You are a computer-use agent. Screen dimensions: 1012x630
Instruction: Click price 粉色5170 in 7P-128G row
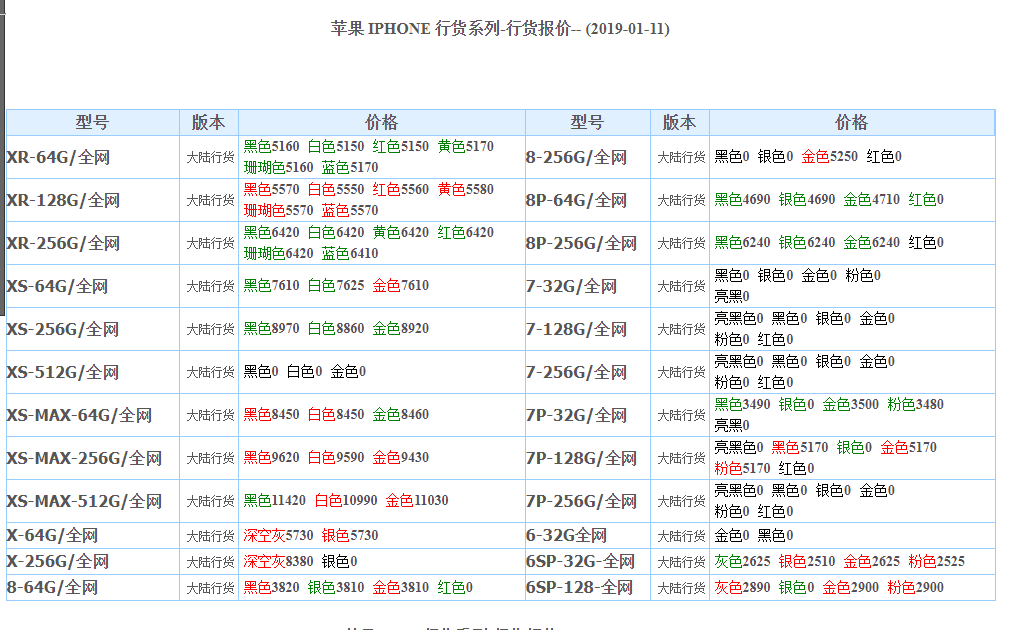pyautogui.click(x=742, y=469)
